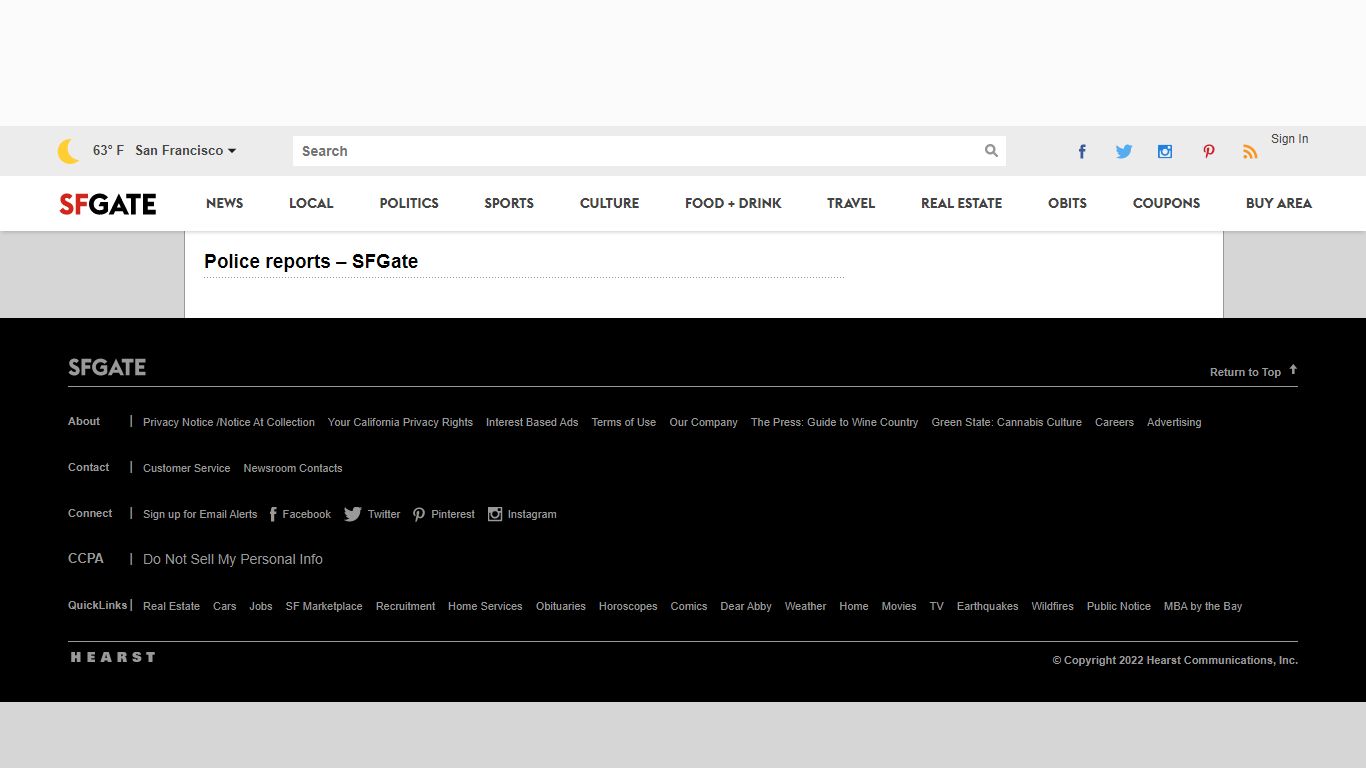Image resolution: width=1366 pixels, height=768 pixels.
Task: Open Newsroom Contacts link
Action: pos(293,468)
